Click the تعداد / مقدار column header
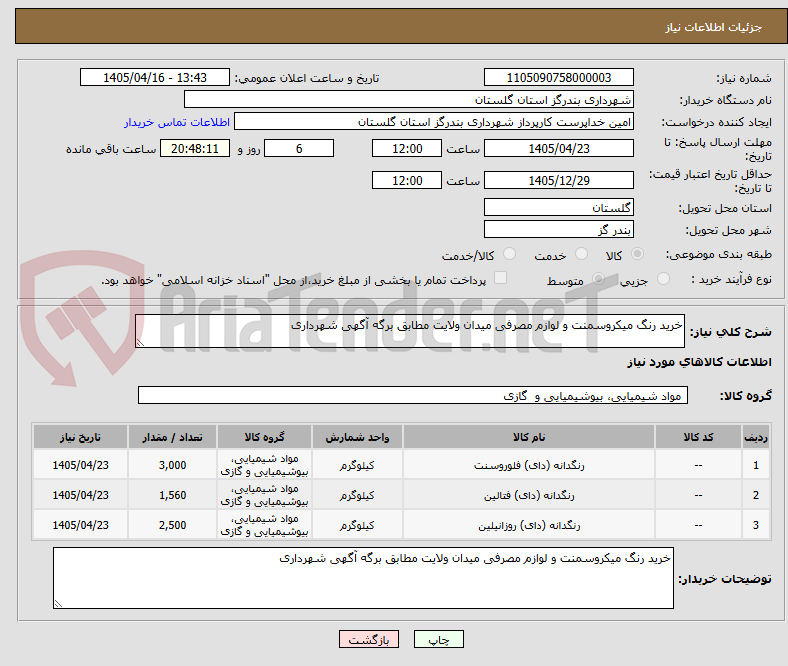788x666 pixels. (x=172, y=437)
